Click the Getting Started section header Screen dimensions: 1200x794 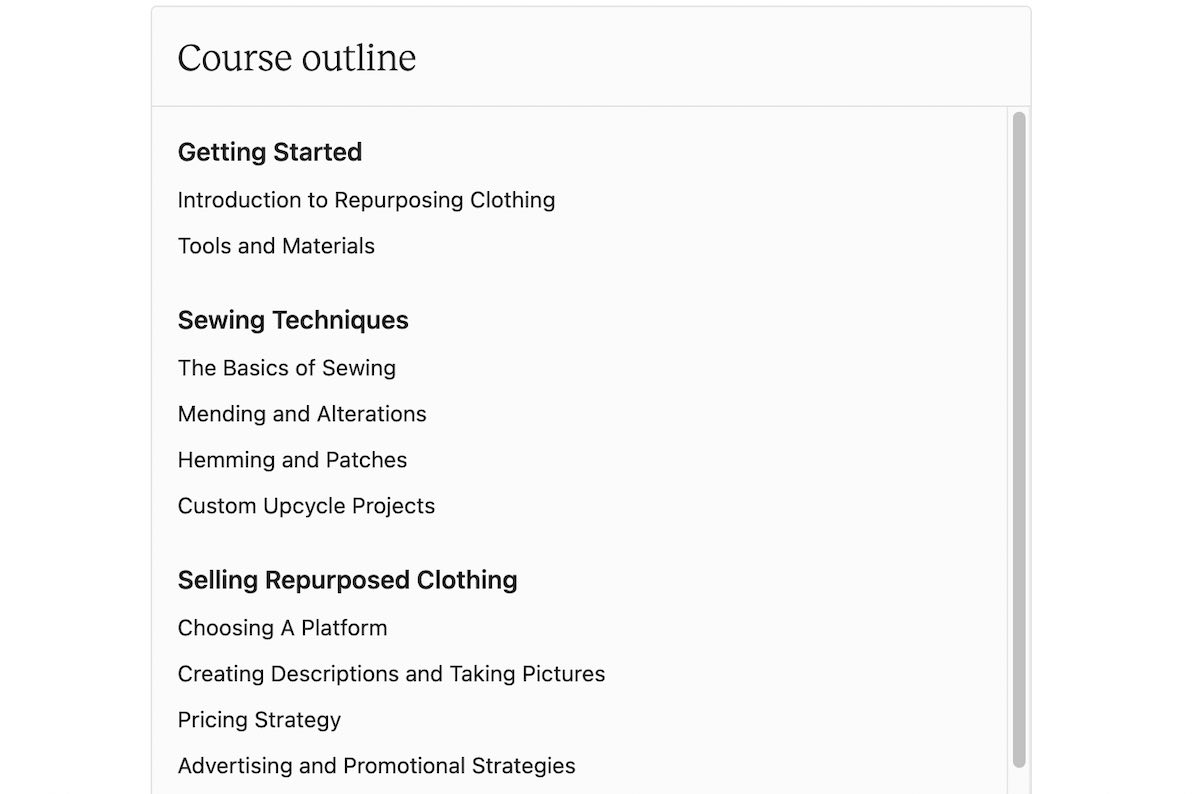coord(269,152)
